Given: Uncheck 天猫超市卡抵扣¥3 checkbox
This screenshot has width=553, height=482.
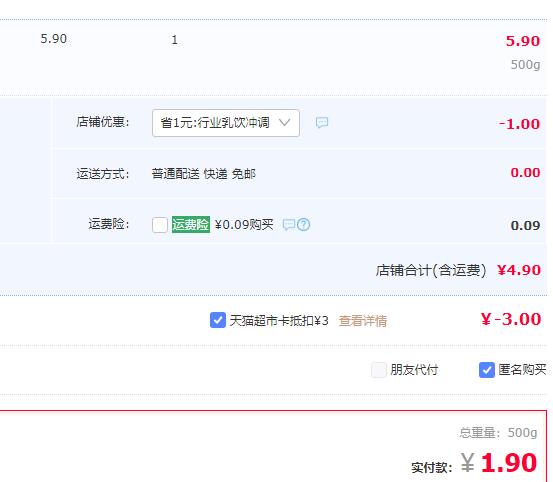Looking at the screenshot, I should 218,320.
